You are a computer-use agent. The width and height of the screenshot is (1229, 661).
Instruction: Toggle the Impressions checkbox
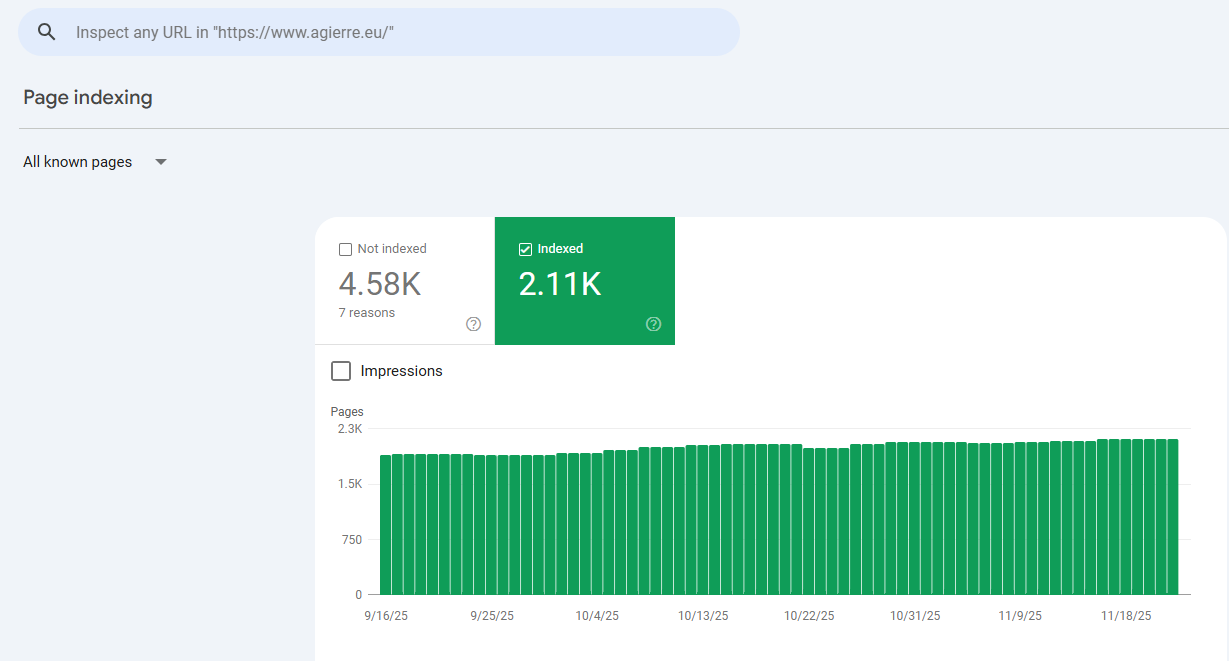pyautogui.click(x=341, y=371)
